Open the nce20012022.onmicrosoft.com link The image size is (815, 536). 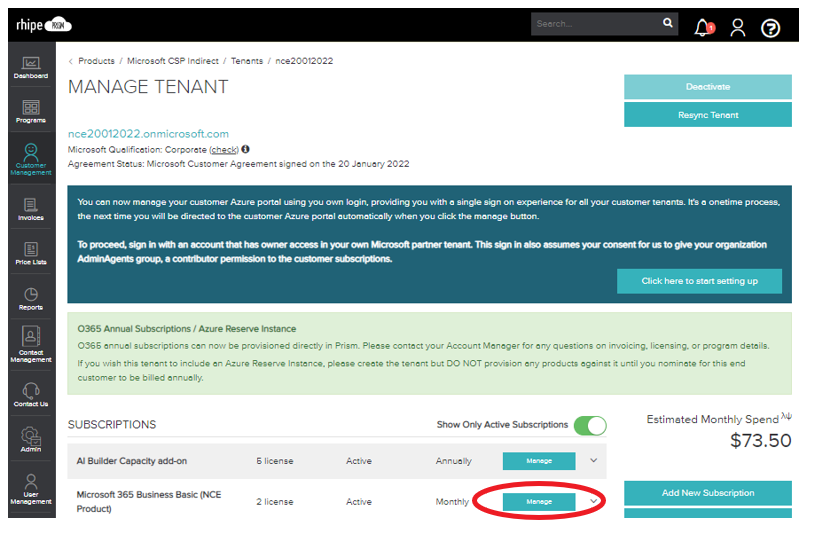tap(148, 134)
